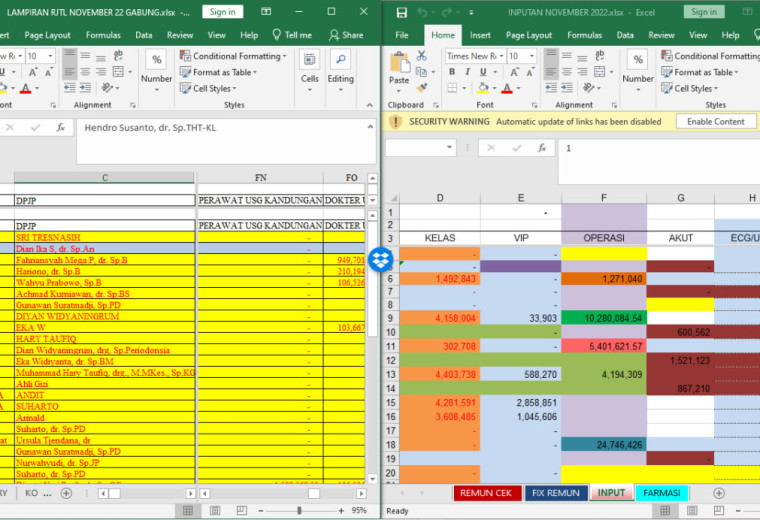Click the Cut scissors icon
The height and width of the screenshot is (520, 760).
click(x=422, y=56)
